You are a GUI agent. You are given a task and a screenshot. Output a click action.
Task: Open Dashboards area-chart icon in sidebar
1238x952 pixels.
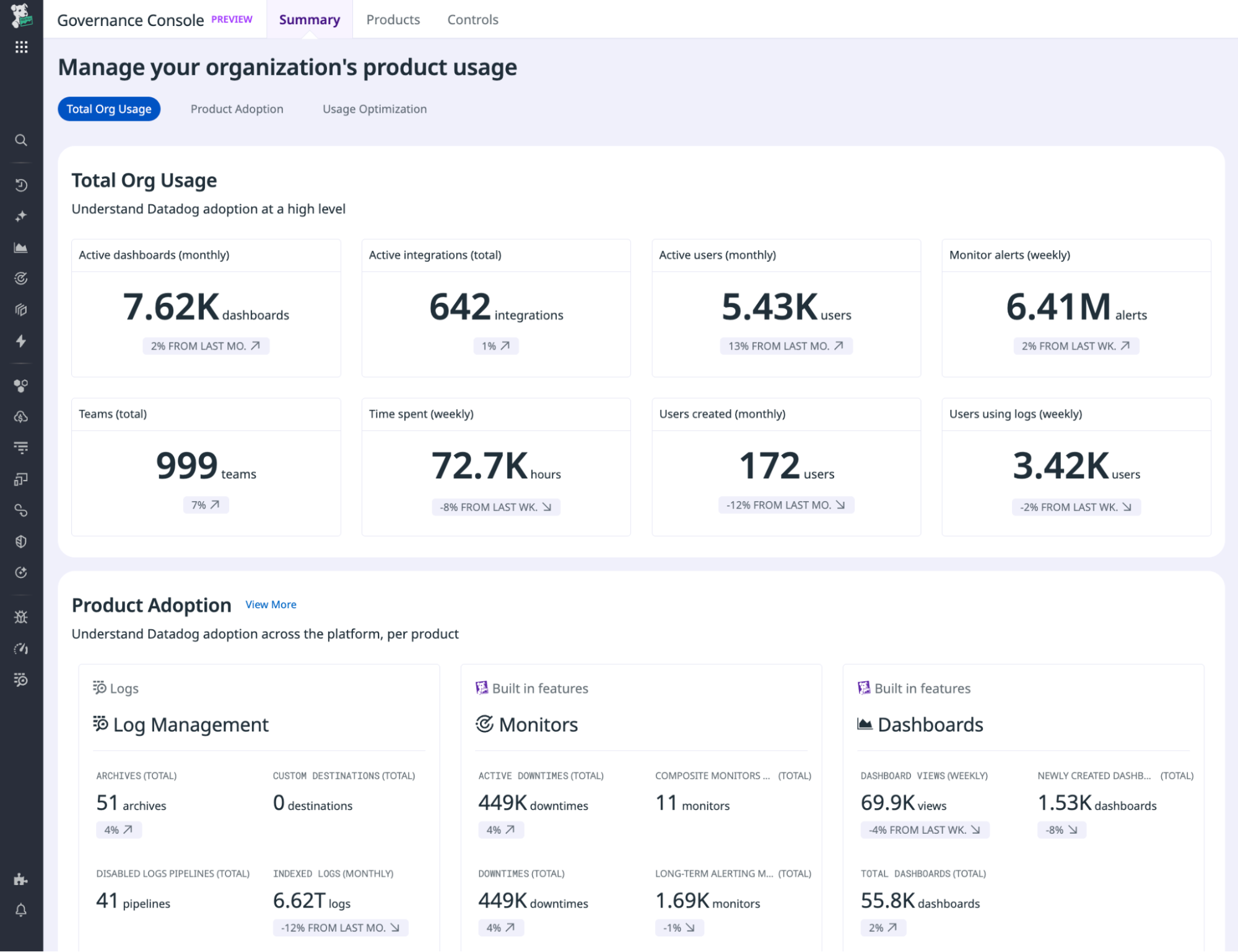(21, 248)
